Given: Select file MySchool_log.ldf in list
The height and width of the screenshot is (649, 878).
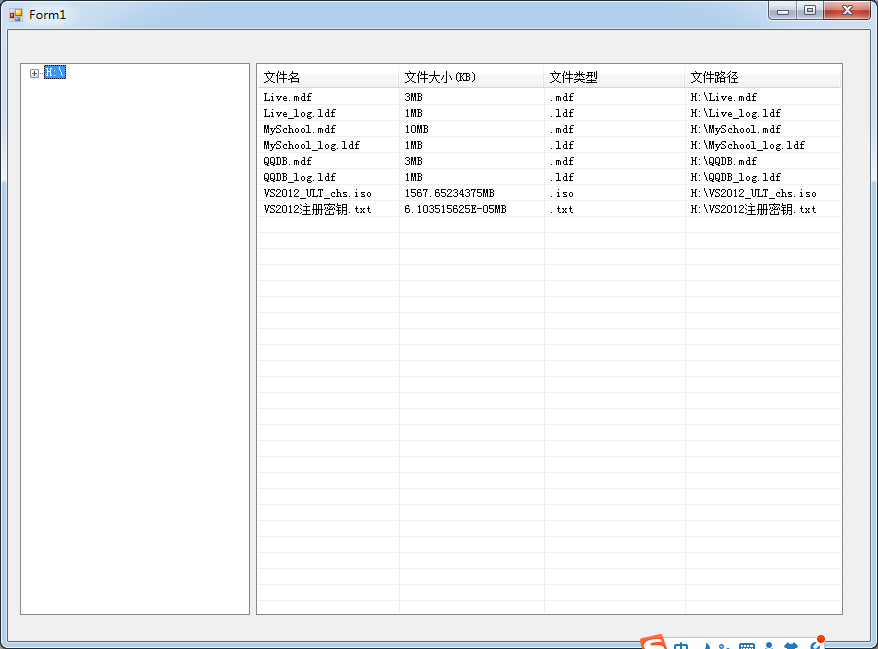Looking at the screenshot, I should tap(311, 146).
